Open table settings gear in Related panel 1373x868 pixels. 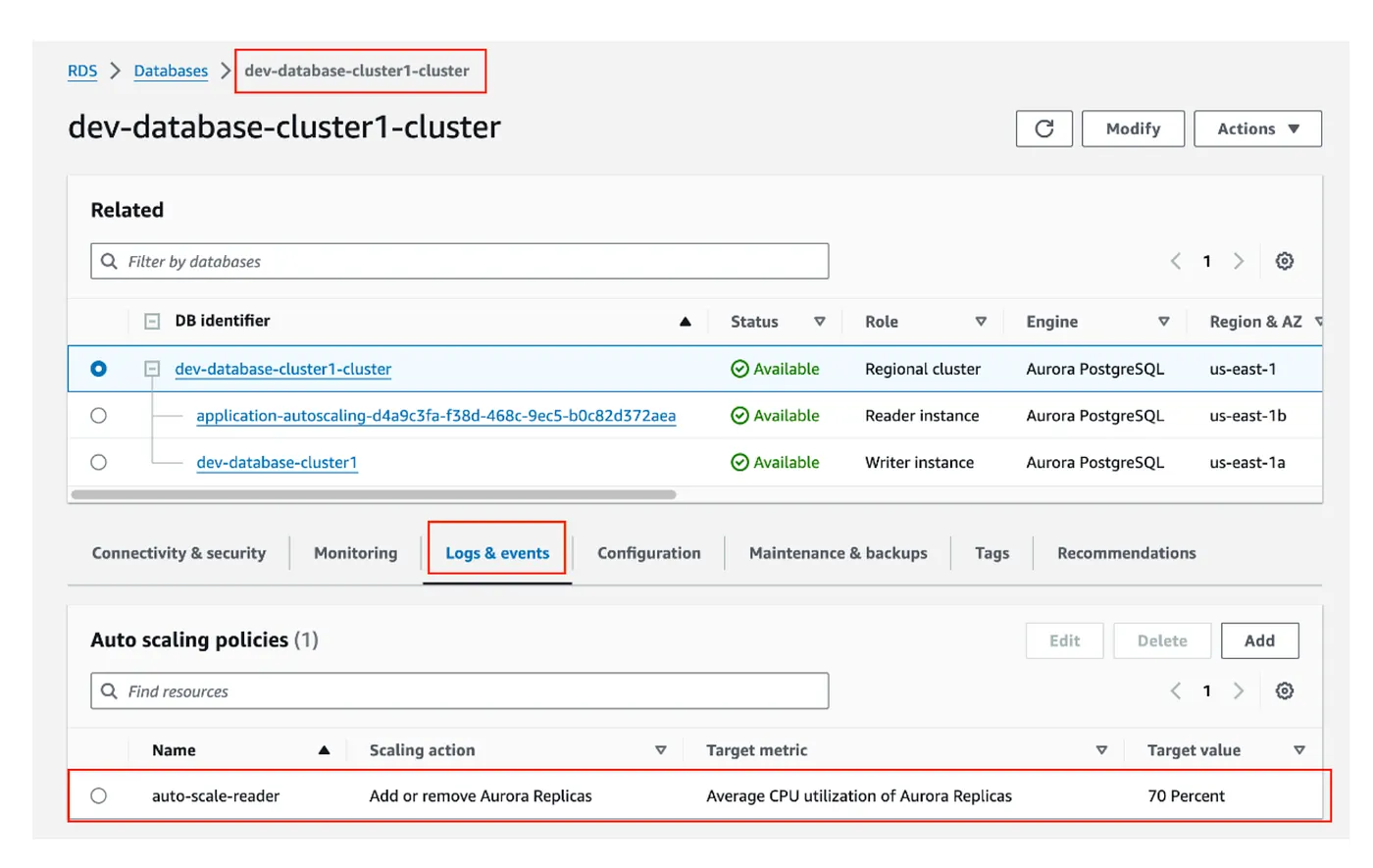point(1284,261)
